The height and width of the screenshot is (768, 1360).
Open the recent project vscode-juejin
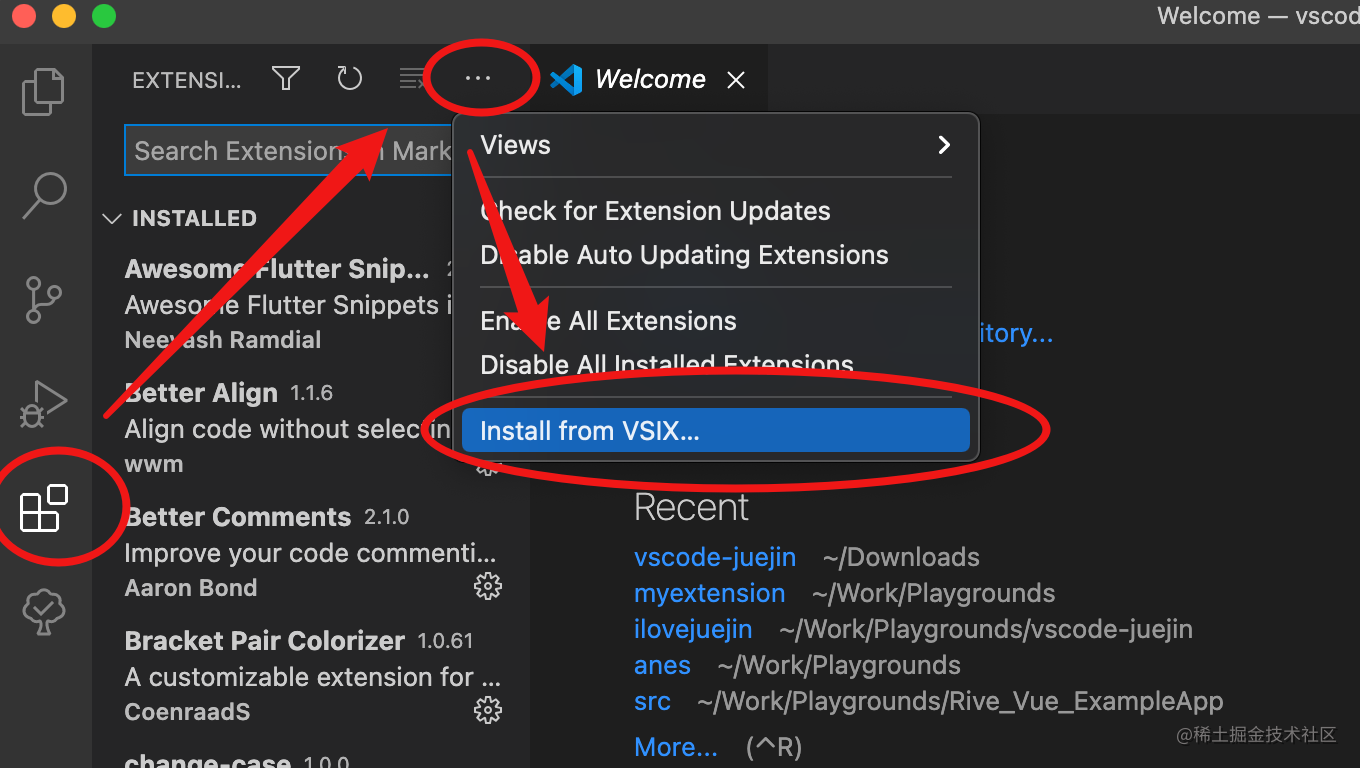(715, 557)
